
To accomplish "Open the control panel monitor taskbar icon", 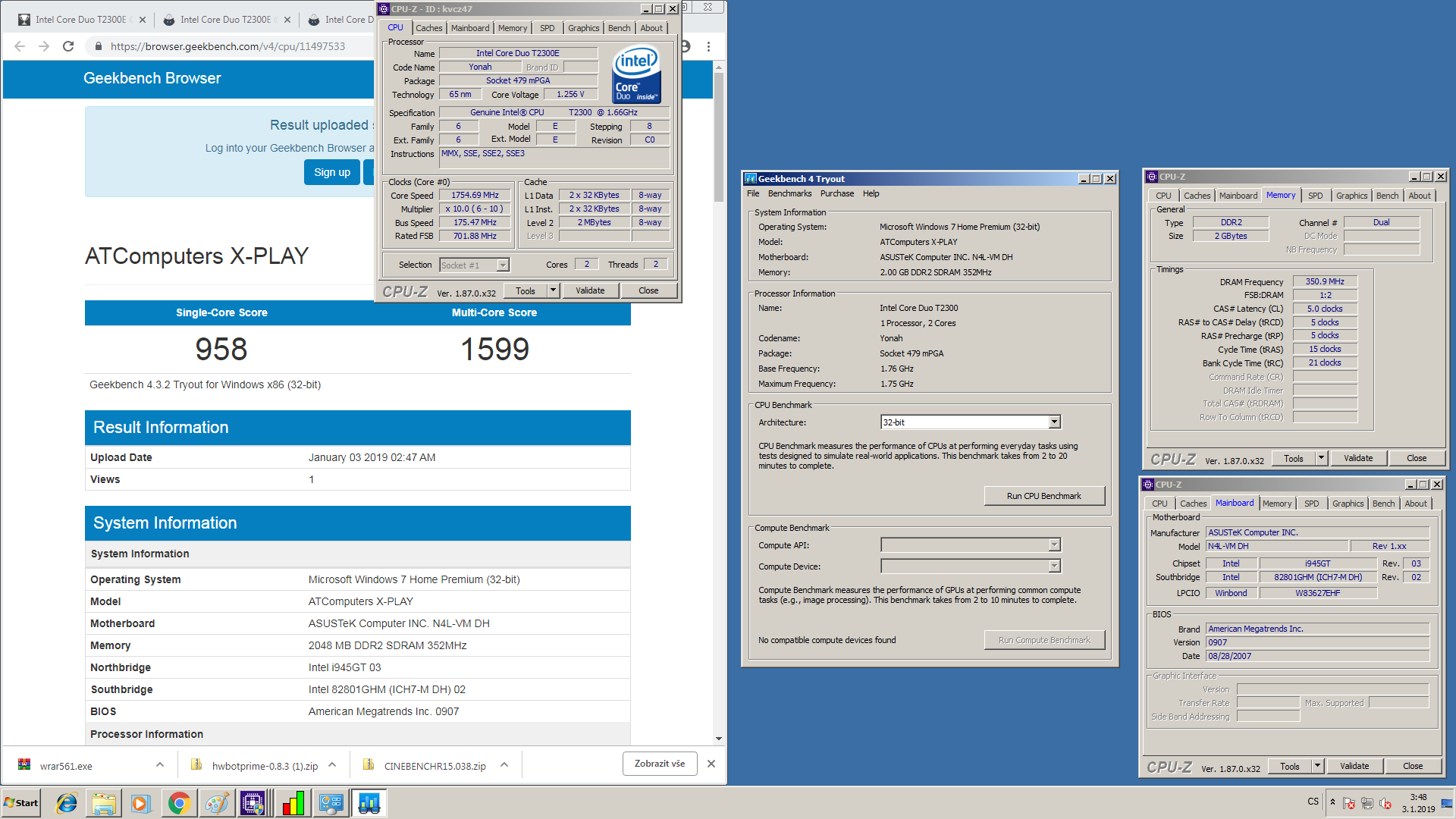I will pyautogui.click(x=331, y=803).
